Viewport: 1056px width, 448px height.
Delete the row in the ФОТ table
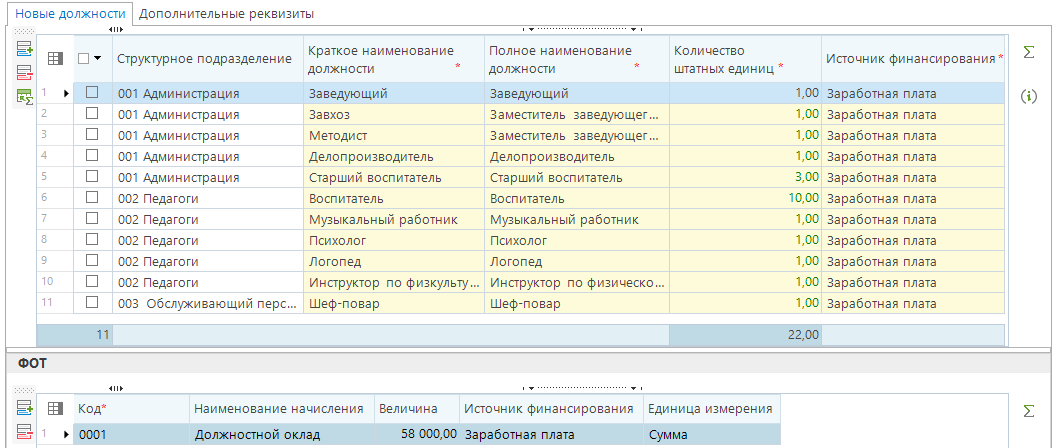(25, 432)
